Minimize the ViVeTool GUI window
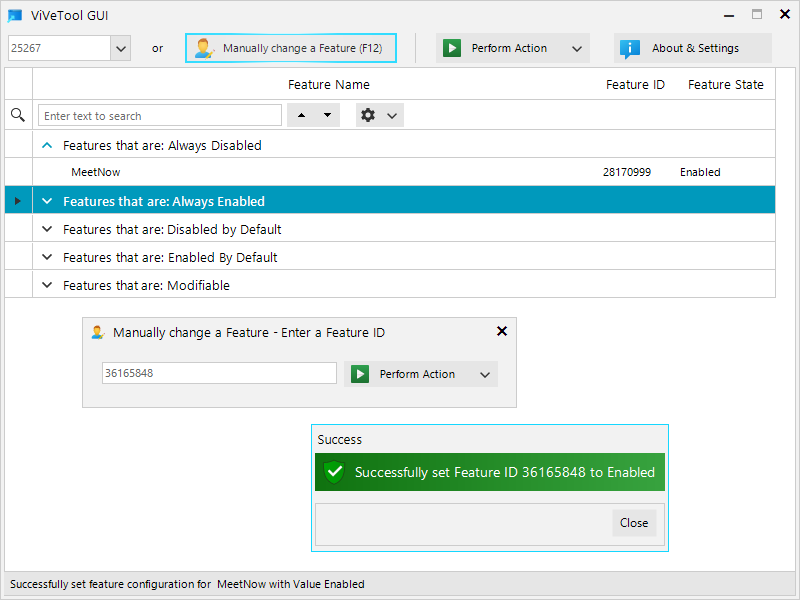Image resolution: width=800 pixels, height=600 pixels. pos(729,16)
